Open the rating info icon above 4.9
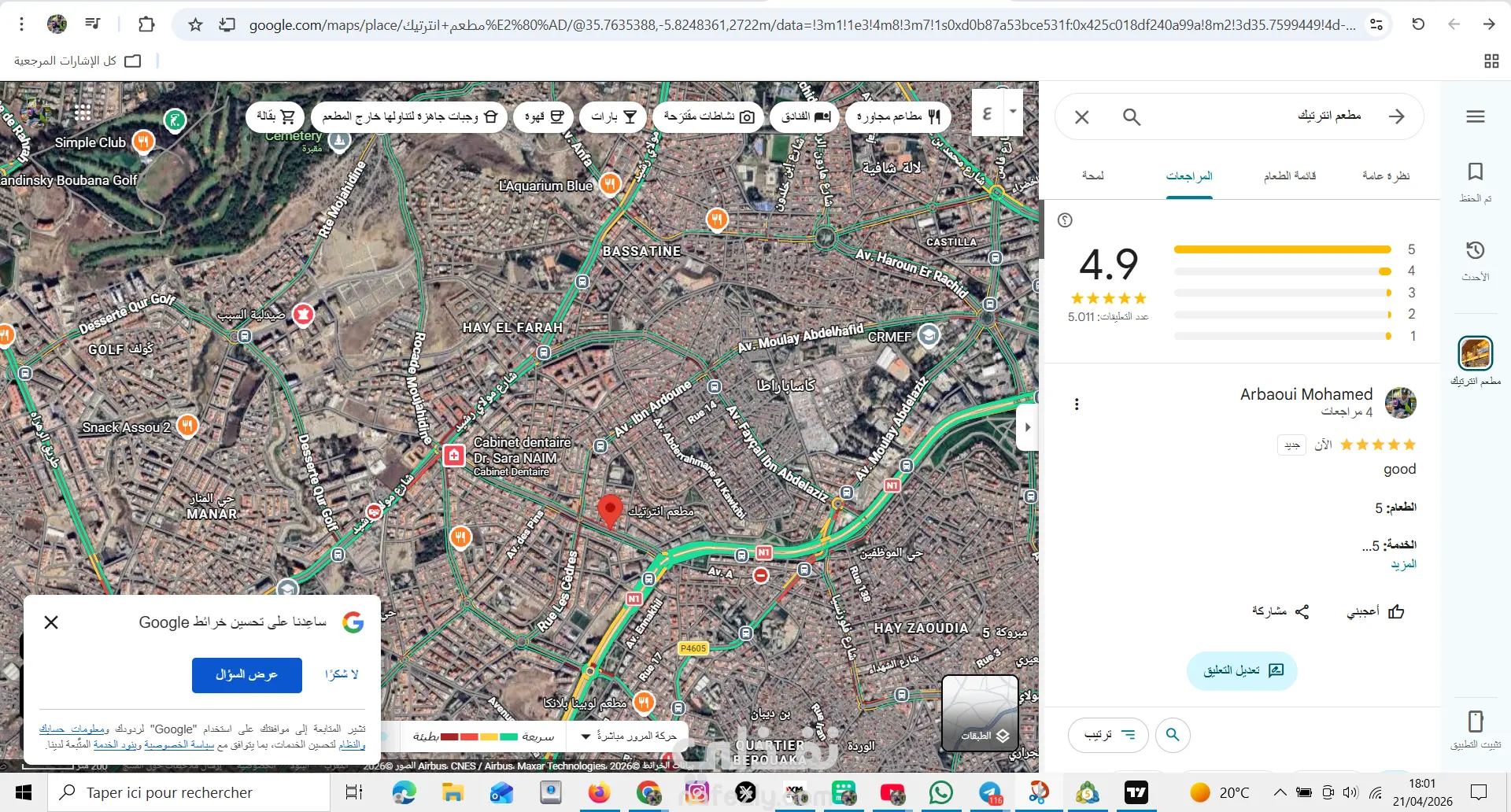 click(1066, 220)
